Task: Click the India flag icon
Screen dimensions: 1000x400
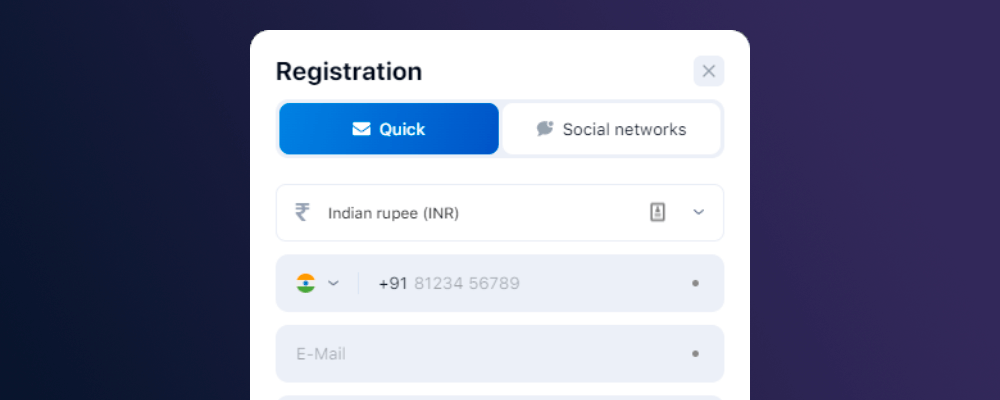Action: [306, 283]
